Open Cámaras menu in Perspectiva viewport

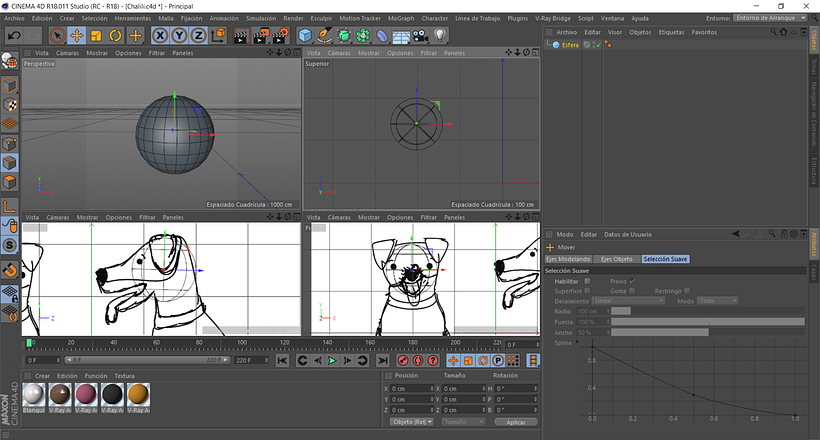click(x=67, y=53)
